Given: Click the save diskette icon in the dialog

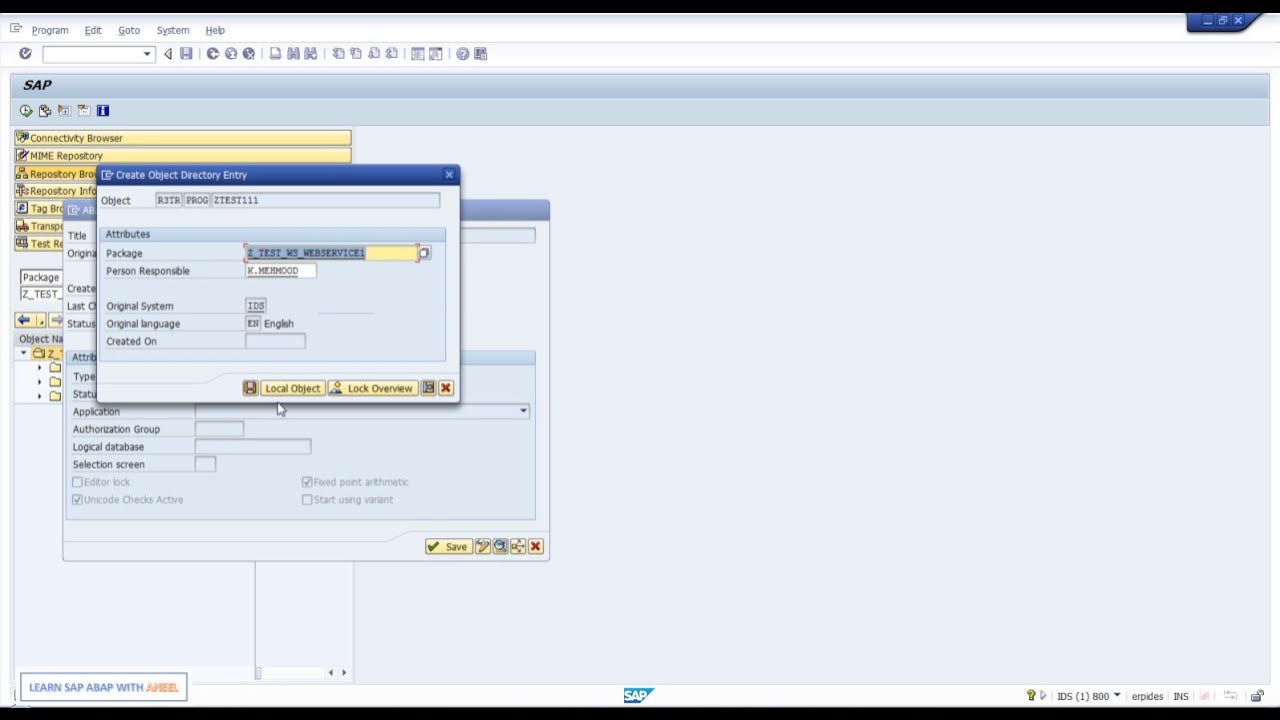Looking at the screenshot, I should click(x=250, y=388).
